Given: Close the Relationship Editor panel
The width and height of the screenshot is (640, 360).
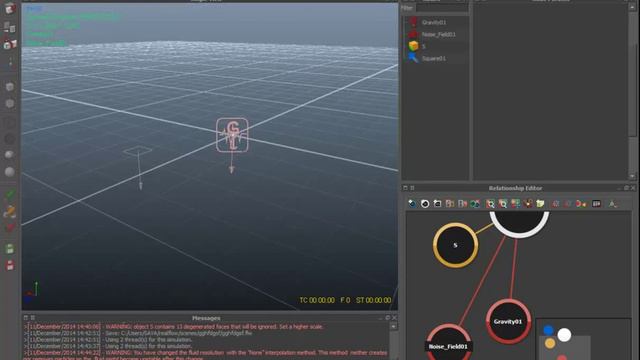Looking at the screenshot, I should pos(633,188).
